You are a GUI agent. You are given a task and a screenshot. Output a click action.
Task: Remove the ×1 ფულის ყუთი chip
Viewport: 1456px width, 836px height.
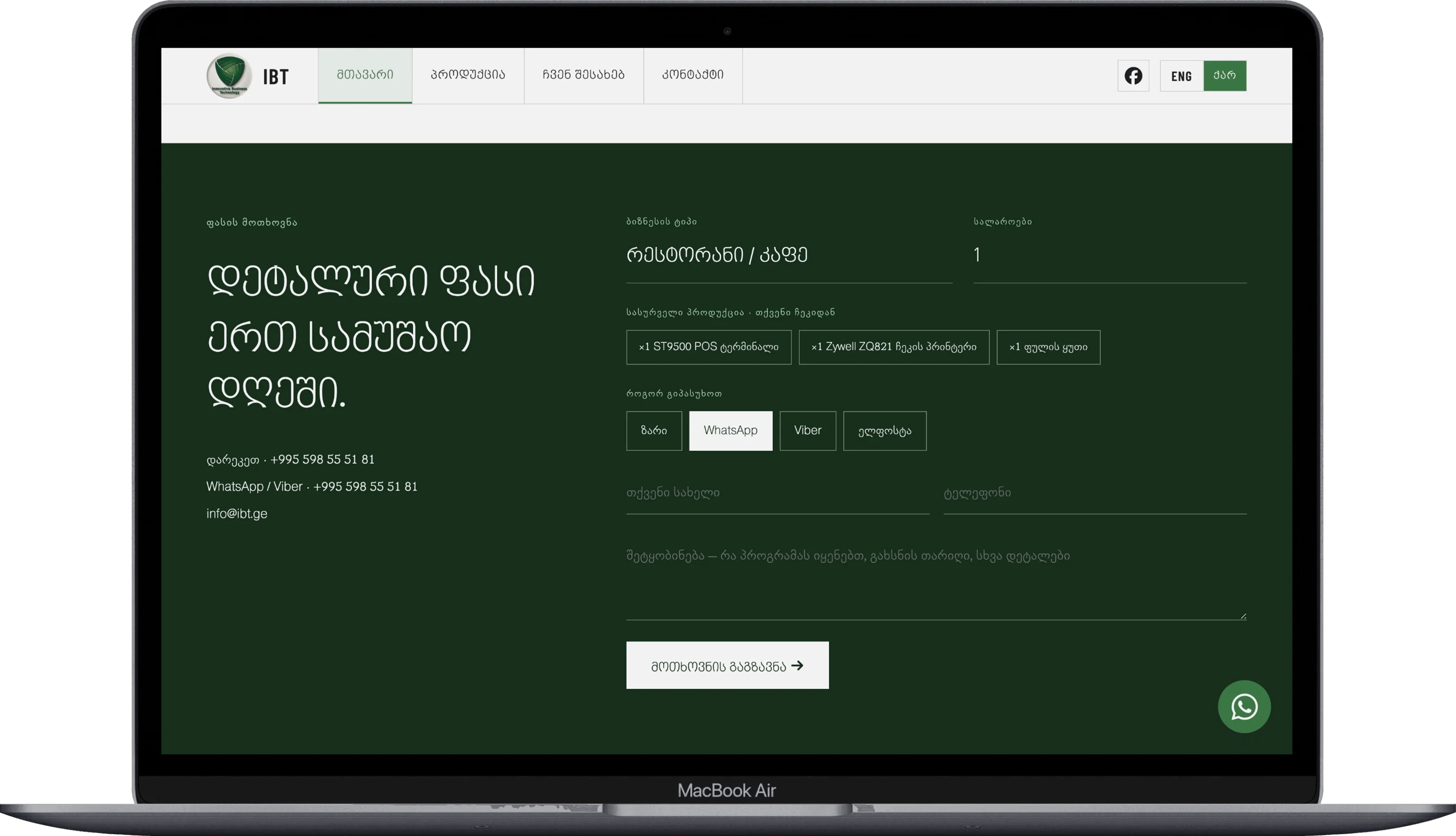coord(1048,347)
